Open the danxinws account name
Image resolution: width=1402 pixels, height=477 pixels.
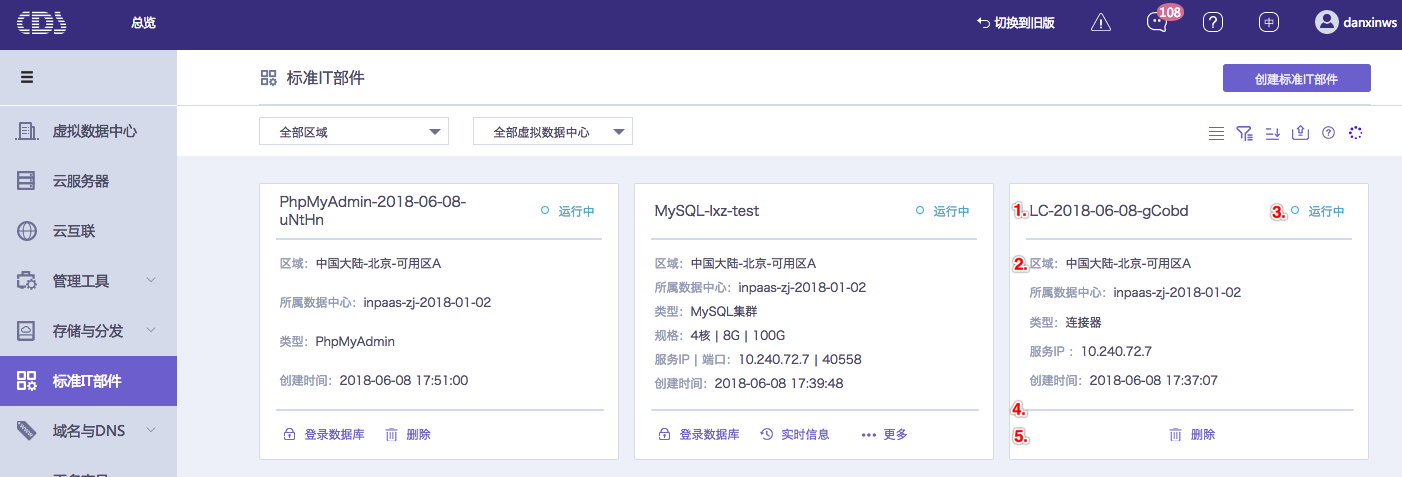[1370, 23]
